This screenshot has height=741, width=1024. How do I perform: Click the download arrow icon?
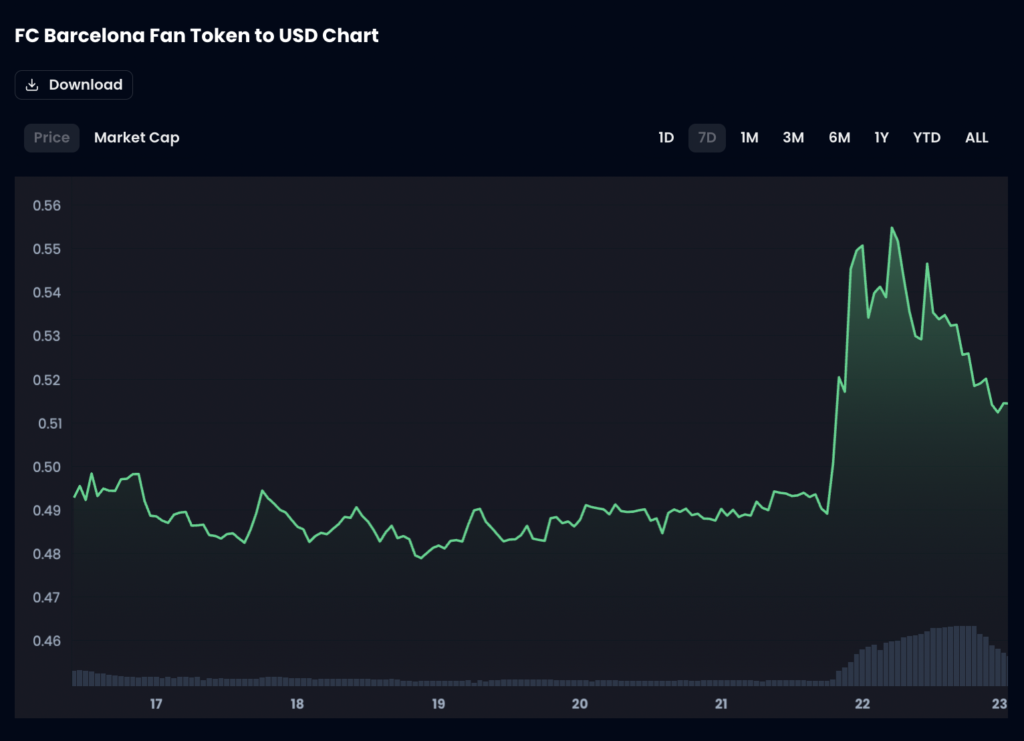click(x=32, y=85)
